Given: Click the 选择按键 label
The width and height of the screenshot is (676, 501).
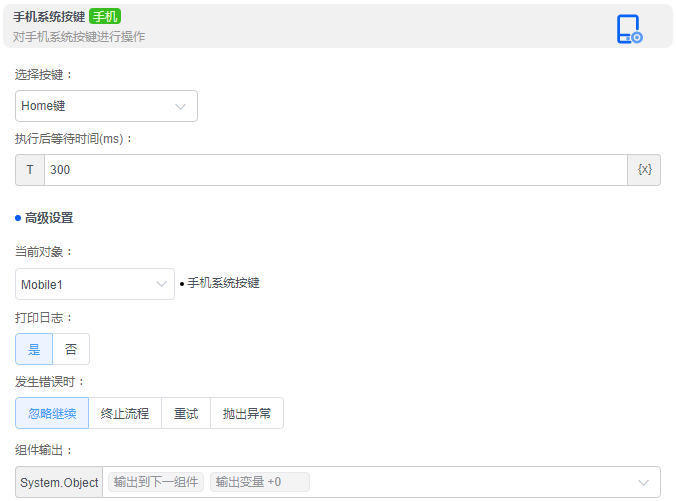Looking at the screenshot, I should point(43,75).
